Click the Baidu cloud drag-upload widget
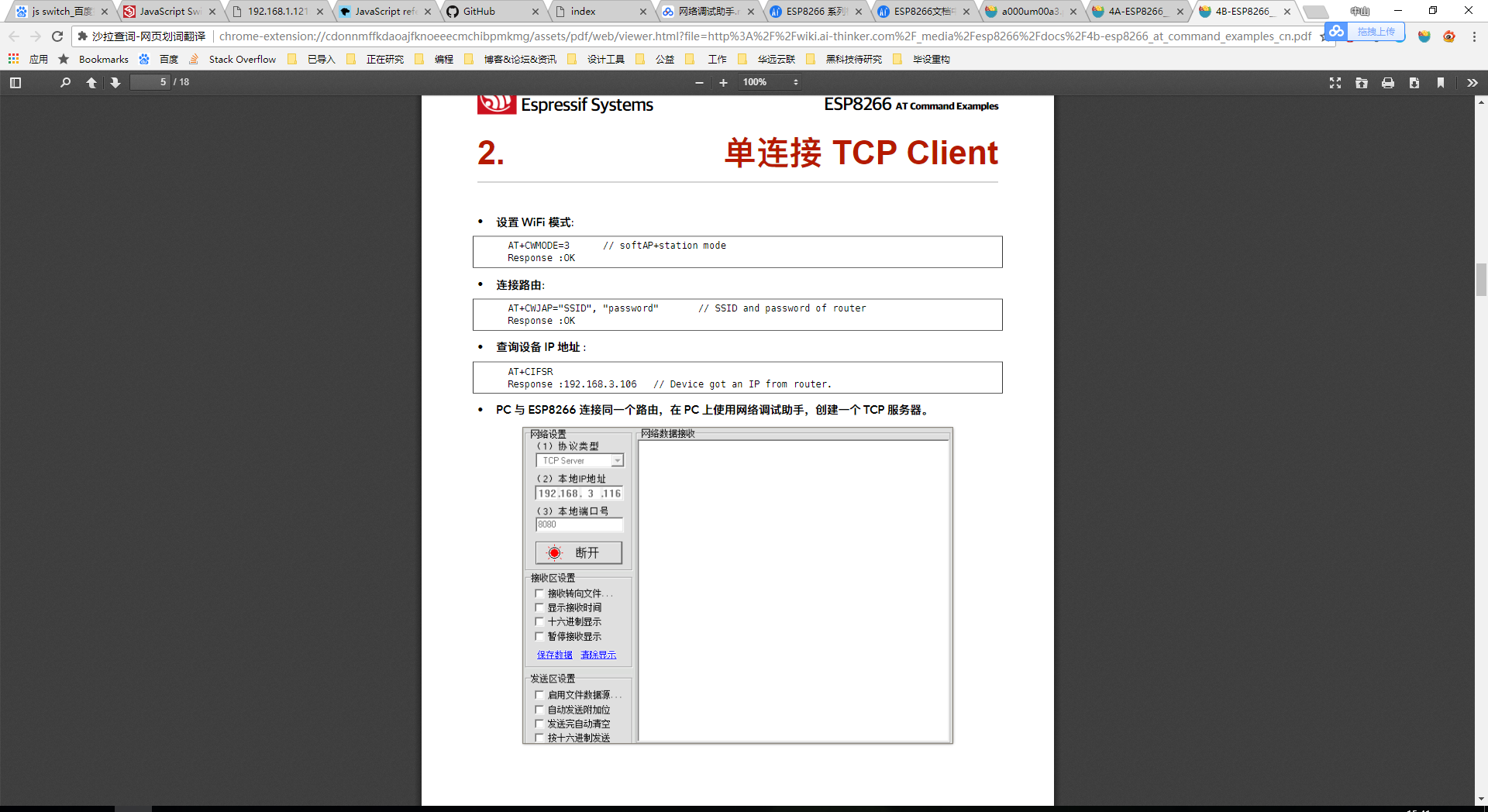1488x812 pixels. [1365, 32]
